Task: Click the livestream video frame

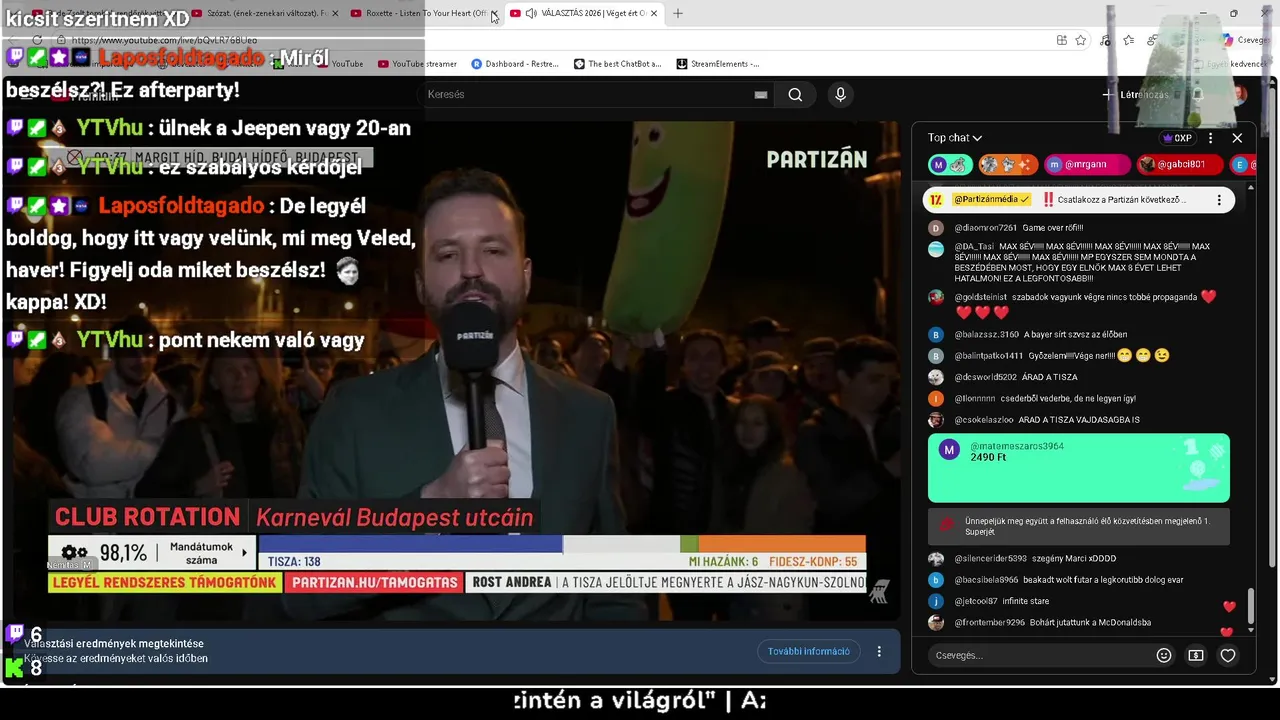Action: (x=455, y=370)
